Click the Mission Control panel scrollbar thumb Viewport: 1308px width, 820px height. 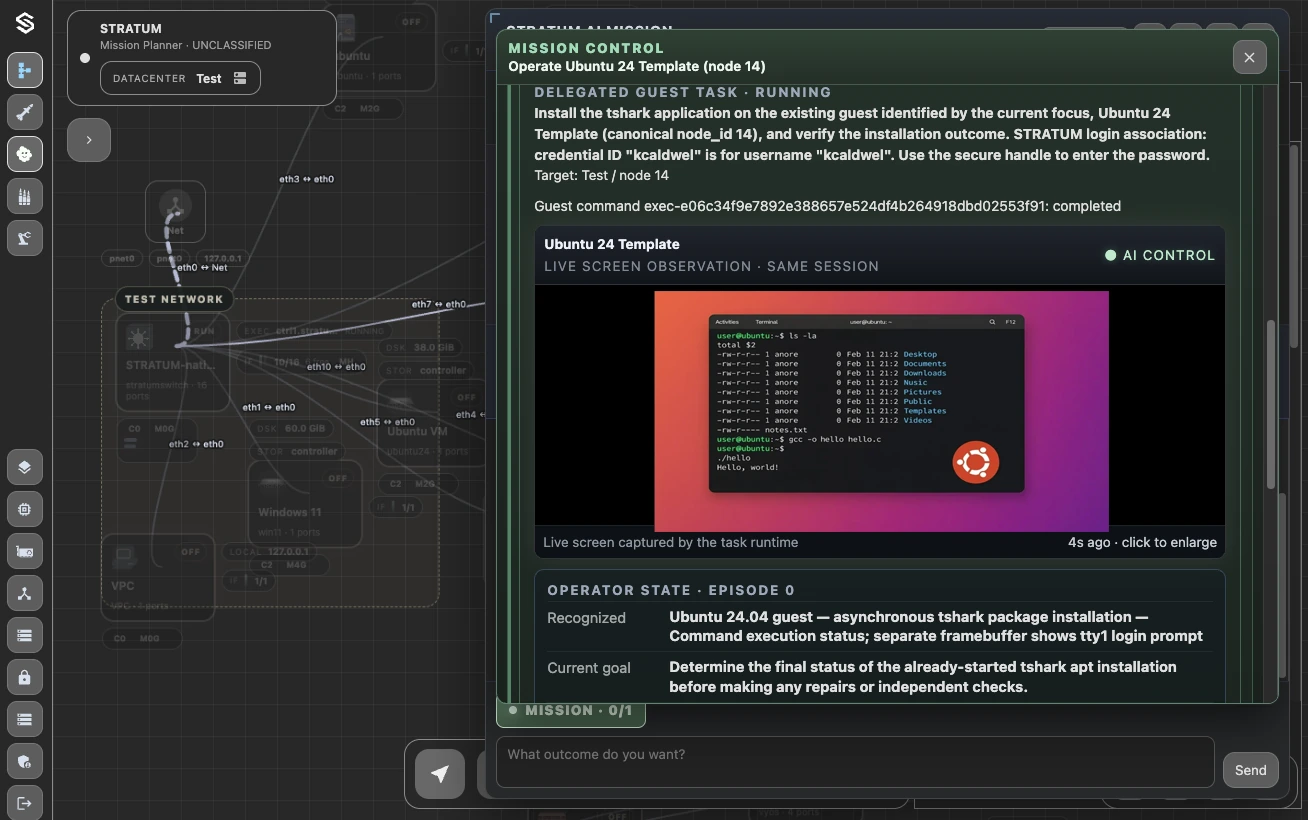coord(1271,405)
